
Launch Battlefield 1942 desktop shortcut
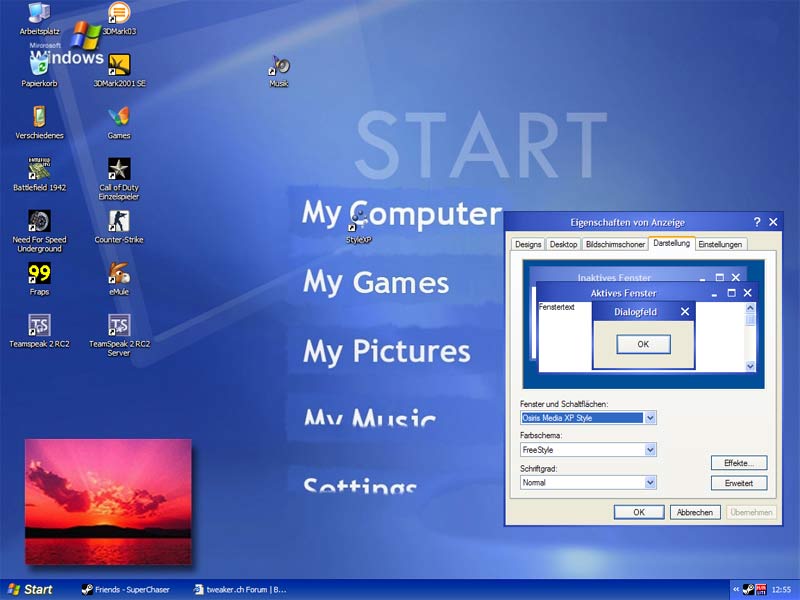pos(39,170)
